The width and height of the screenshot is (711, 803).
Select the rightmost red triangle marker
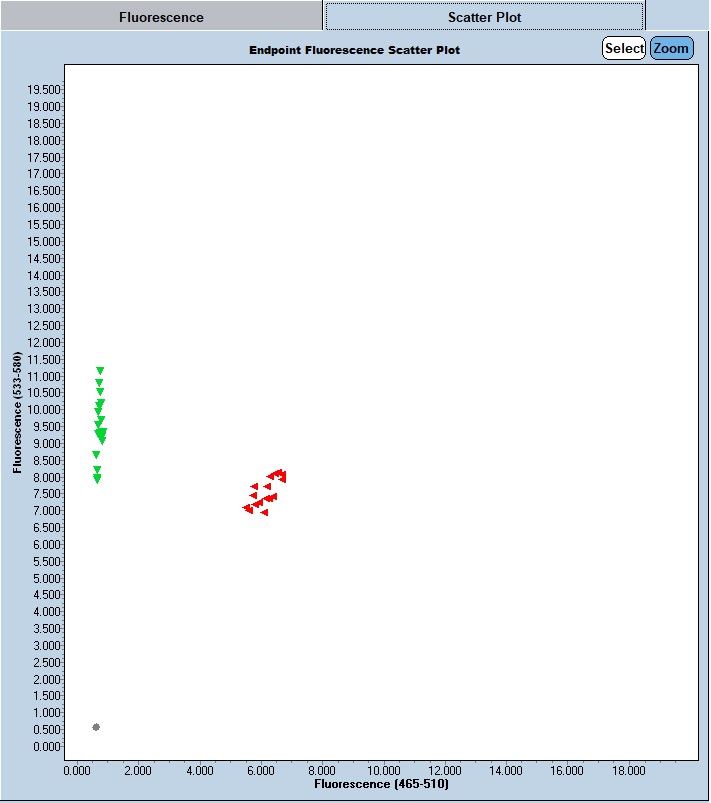coord(283,477)
